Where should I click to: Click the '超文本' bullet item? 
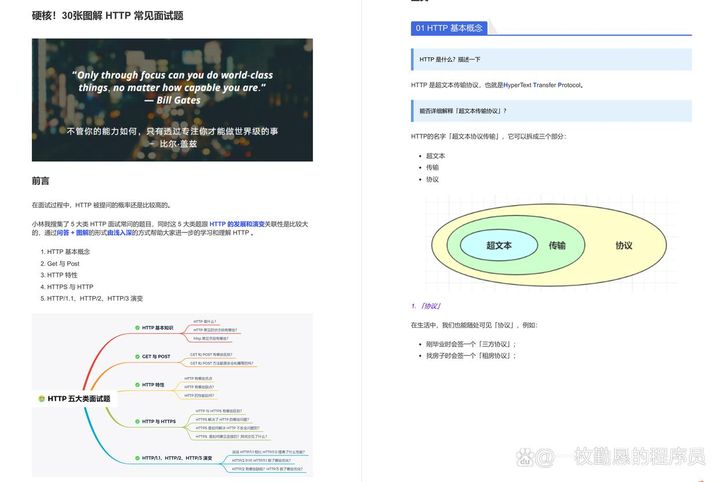(435, 156)
